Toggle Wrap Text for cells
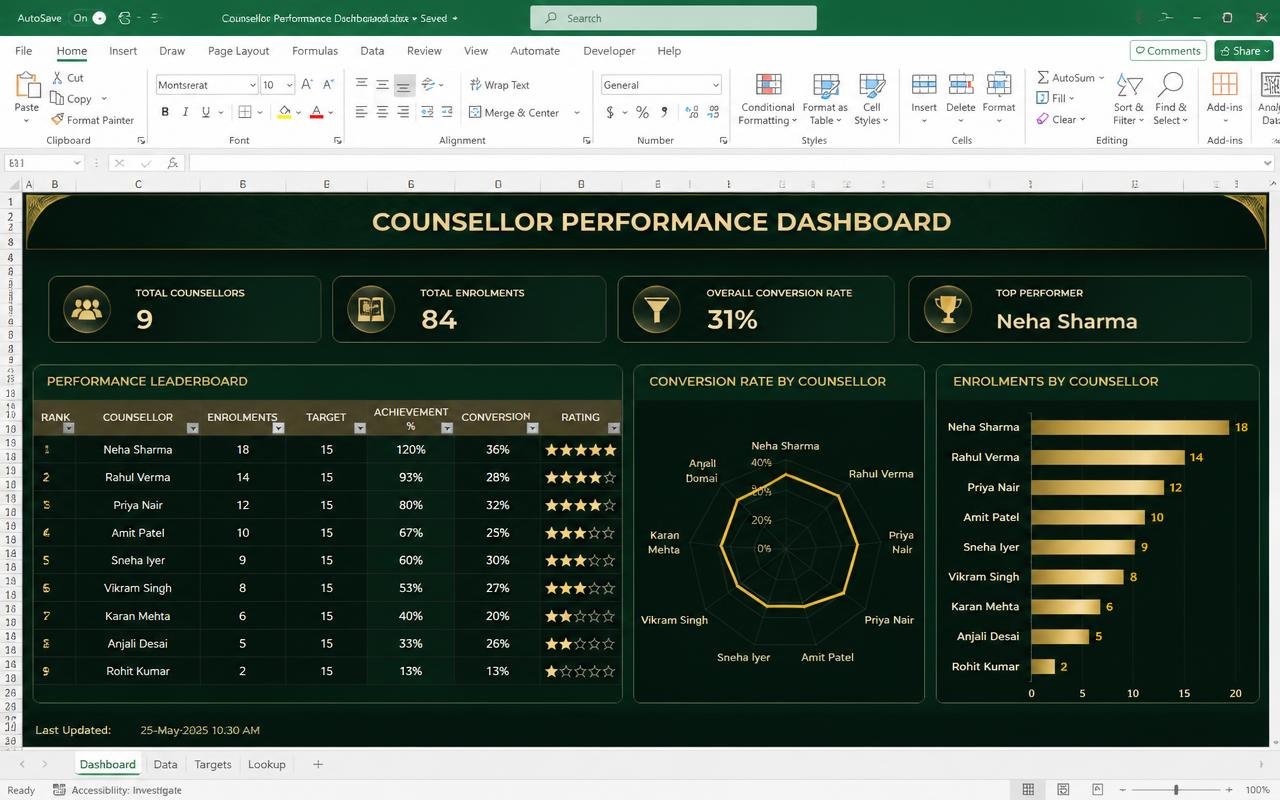The height and width of the screenshot is (800, 1280). point(499,85)
